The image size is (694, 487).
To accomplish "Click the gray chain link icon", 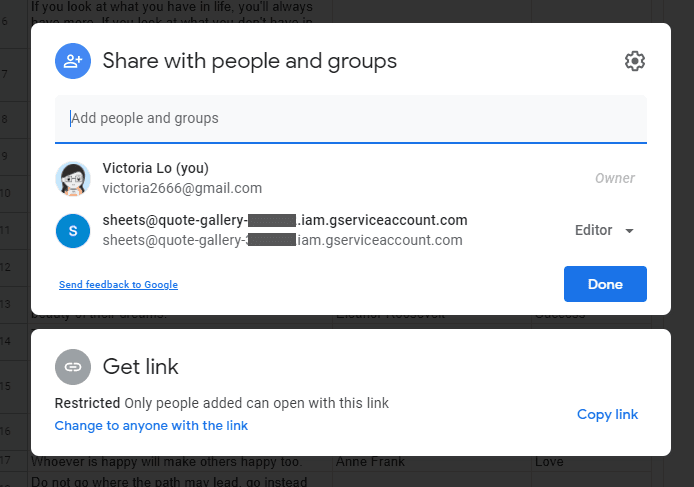I will tap(73, 367).
